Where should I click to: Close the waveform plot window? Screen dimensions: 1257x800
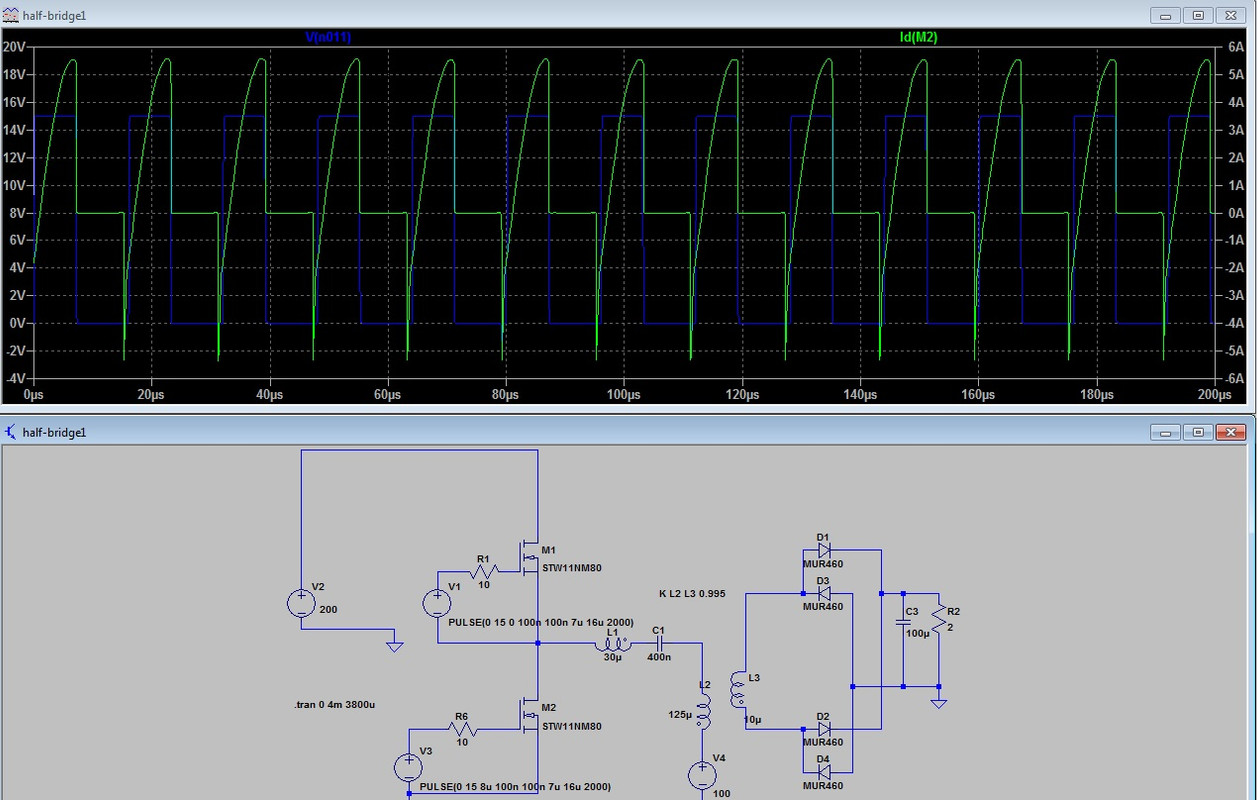coord(1233,15)
